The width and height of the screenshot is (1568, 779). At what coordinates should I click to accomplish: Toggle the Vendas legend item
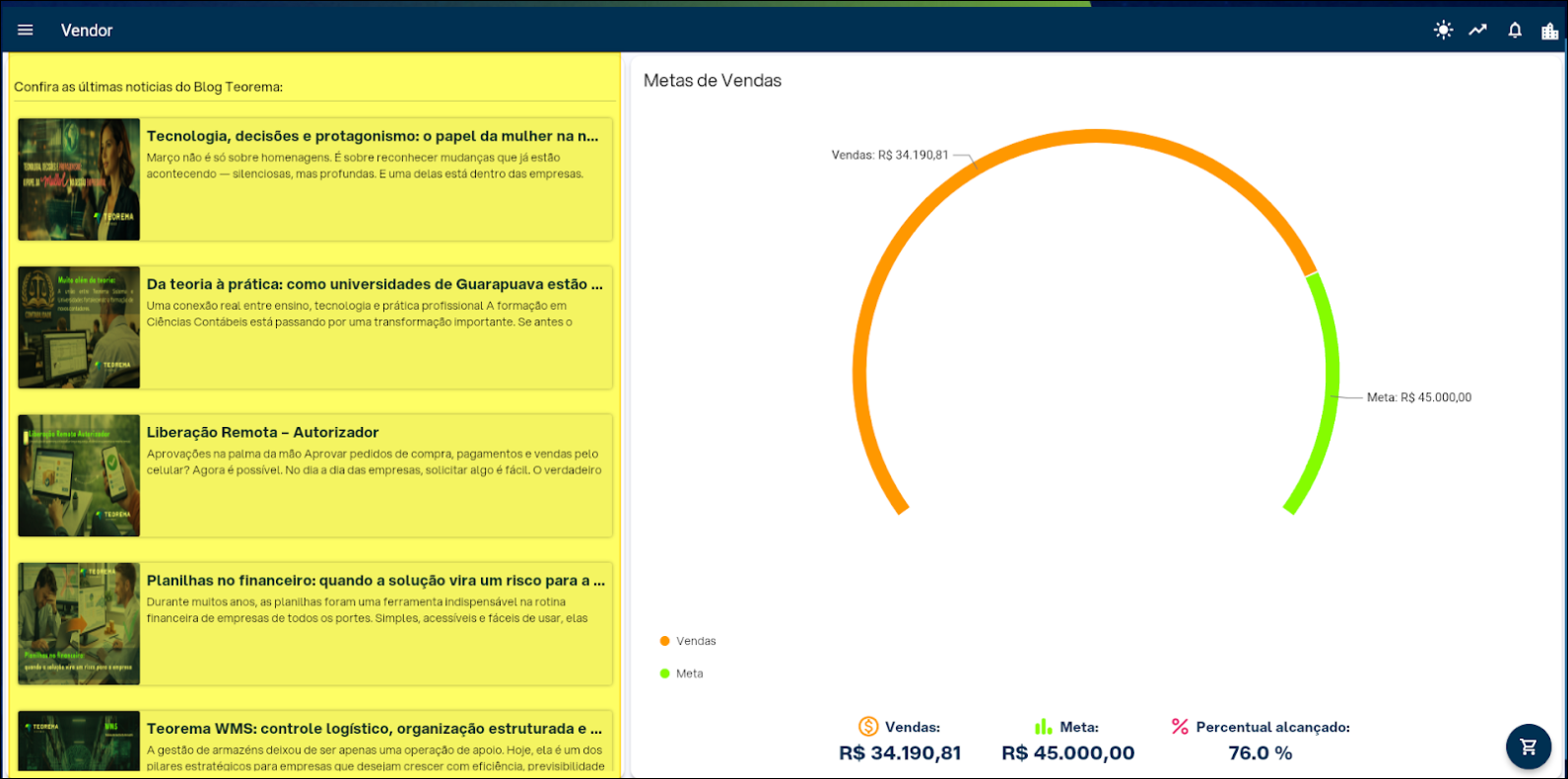pyautogui.click(x=688, y=641)
